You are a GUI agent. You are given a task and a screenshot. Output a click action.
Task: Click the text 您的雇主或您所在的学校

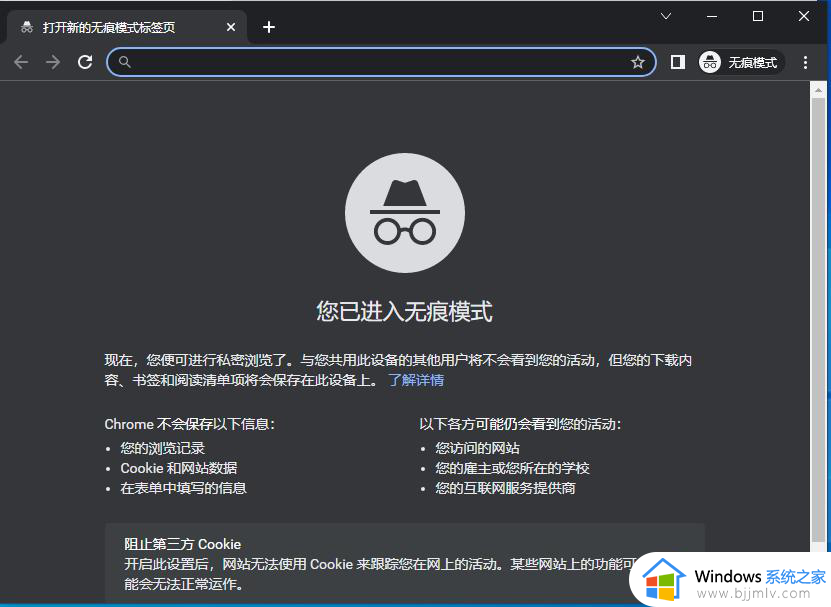[512, 468]
